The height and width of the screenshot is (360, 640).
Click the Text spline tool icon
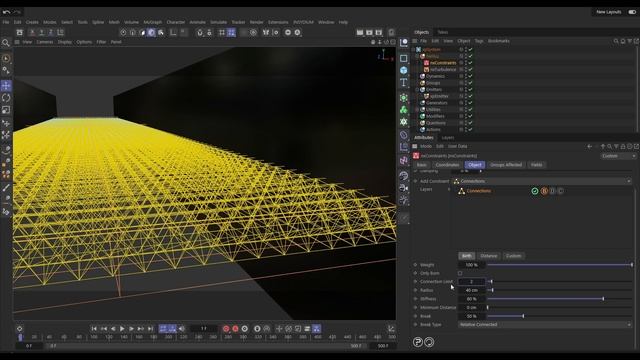[x=404, y=82]
